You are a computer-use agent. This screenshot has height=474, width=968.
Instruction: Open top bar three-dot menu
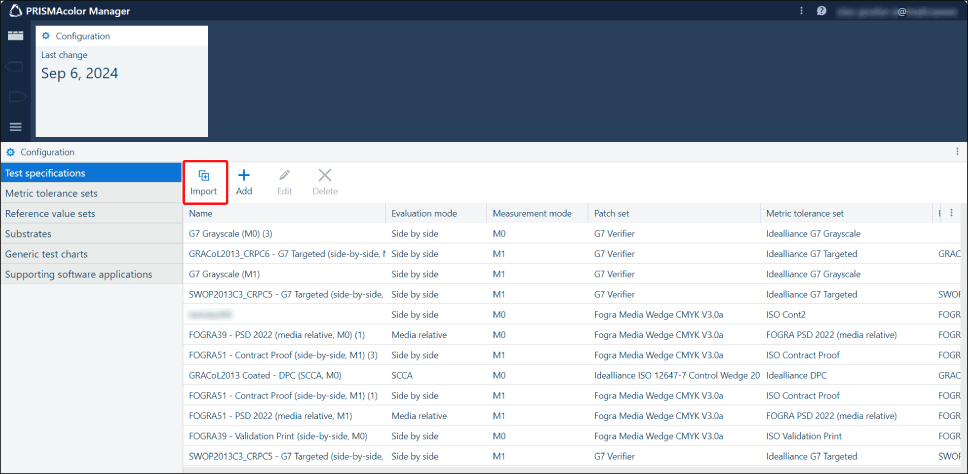(x=801, y=11)
